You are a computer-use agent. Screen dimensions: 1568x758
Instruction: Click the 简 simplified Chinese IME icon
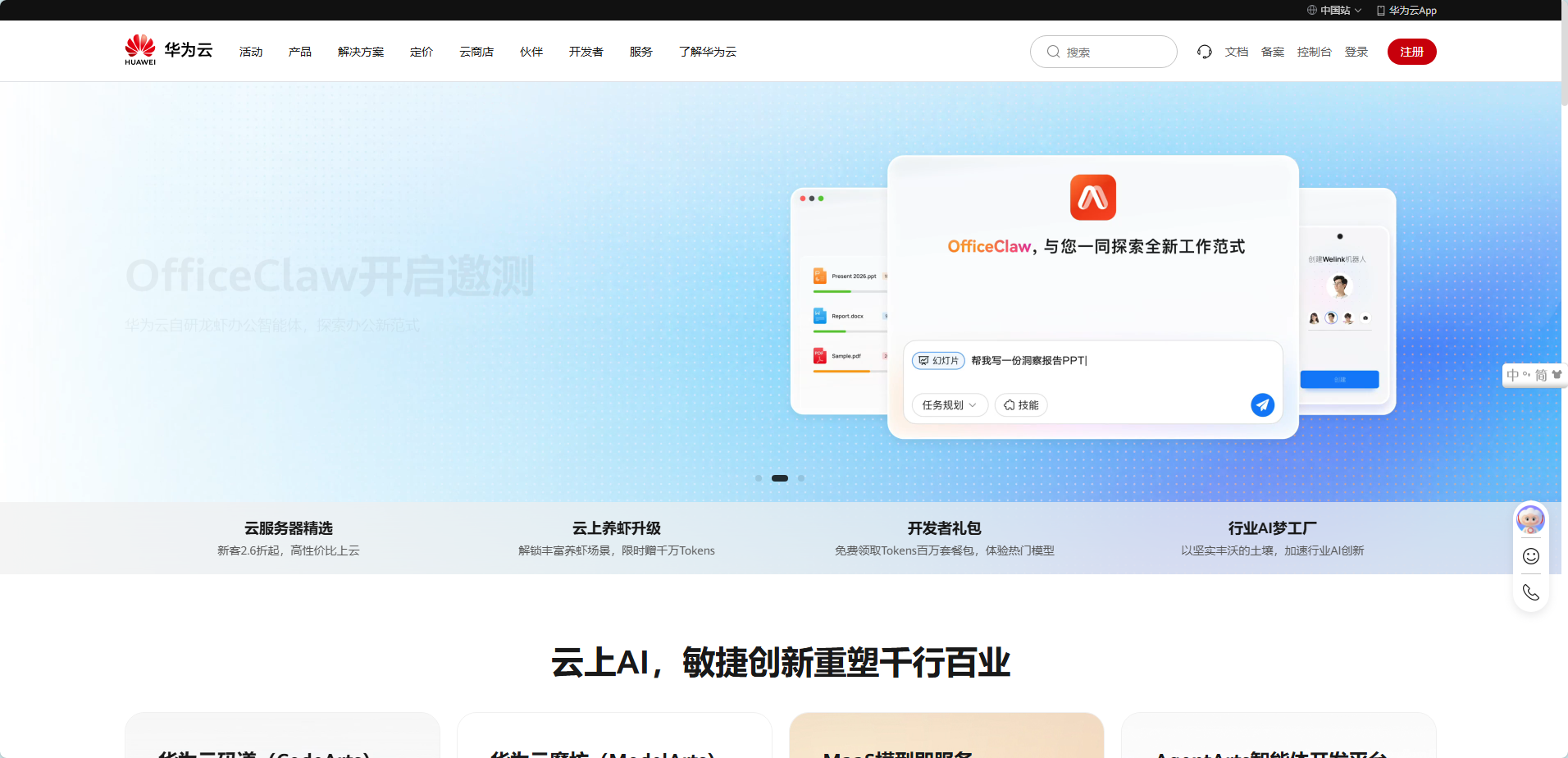[1541, 375]
